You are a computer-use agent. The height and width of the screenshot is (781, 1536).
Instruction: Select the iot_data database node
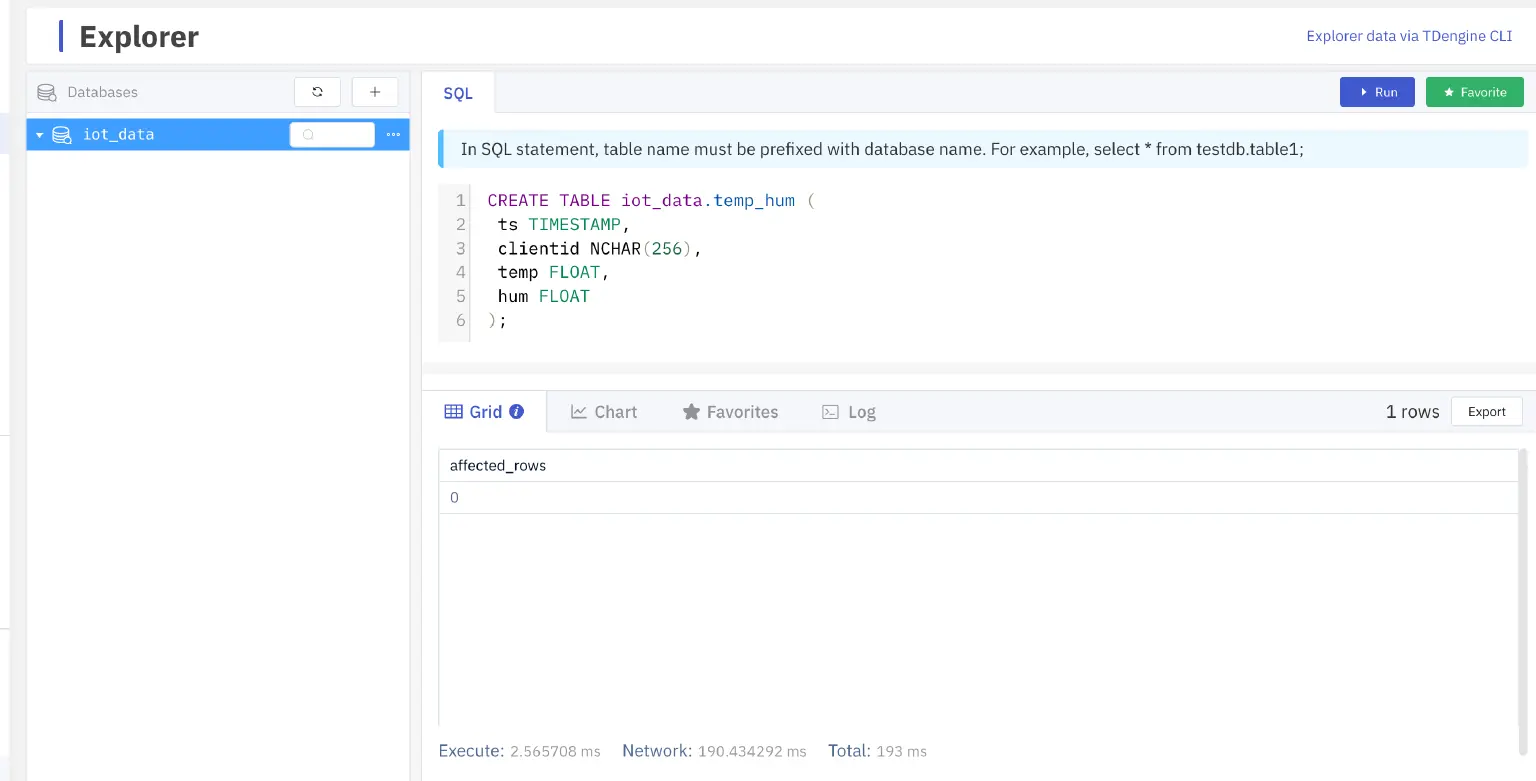[x=118, y=135]
